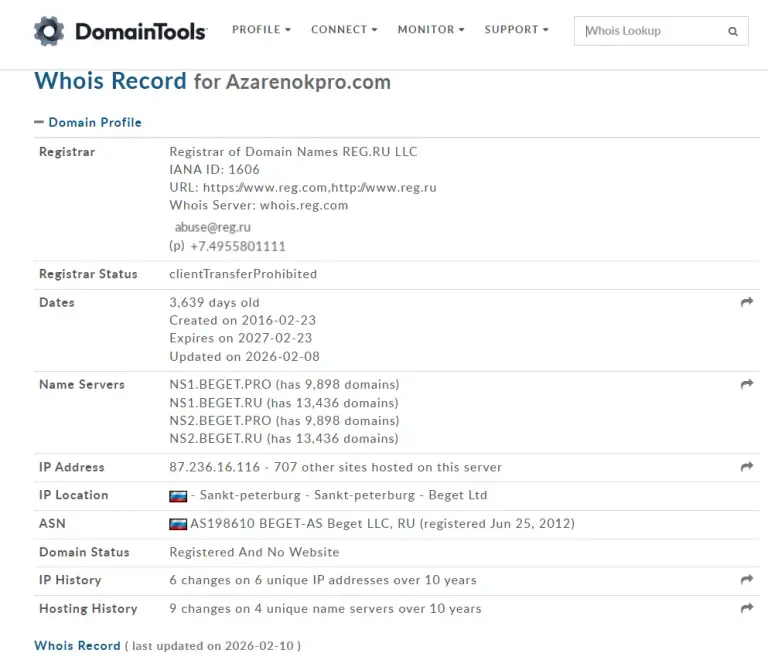Click the Registered And No Website status
768x660 pixels.
click(x=254, y=552)
